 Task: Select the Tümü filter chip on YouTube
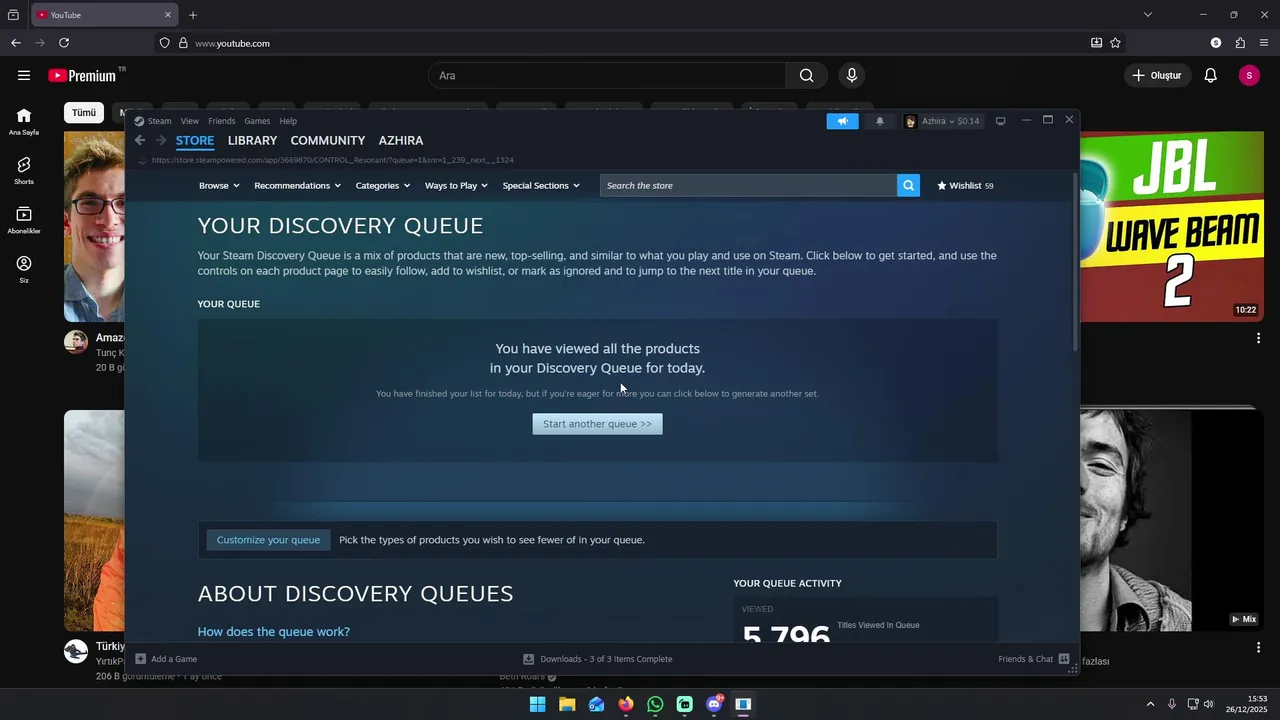tap(84, 113)
